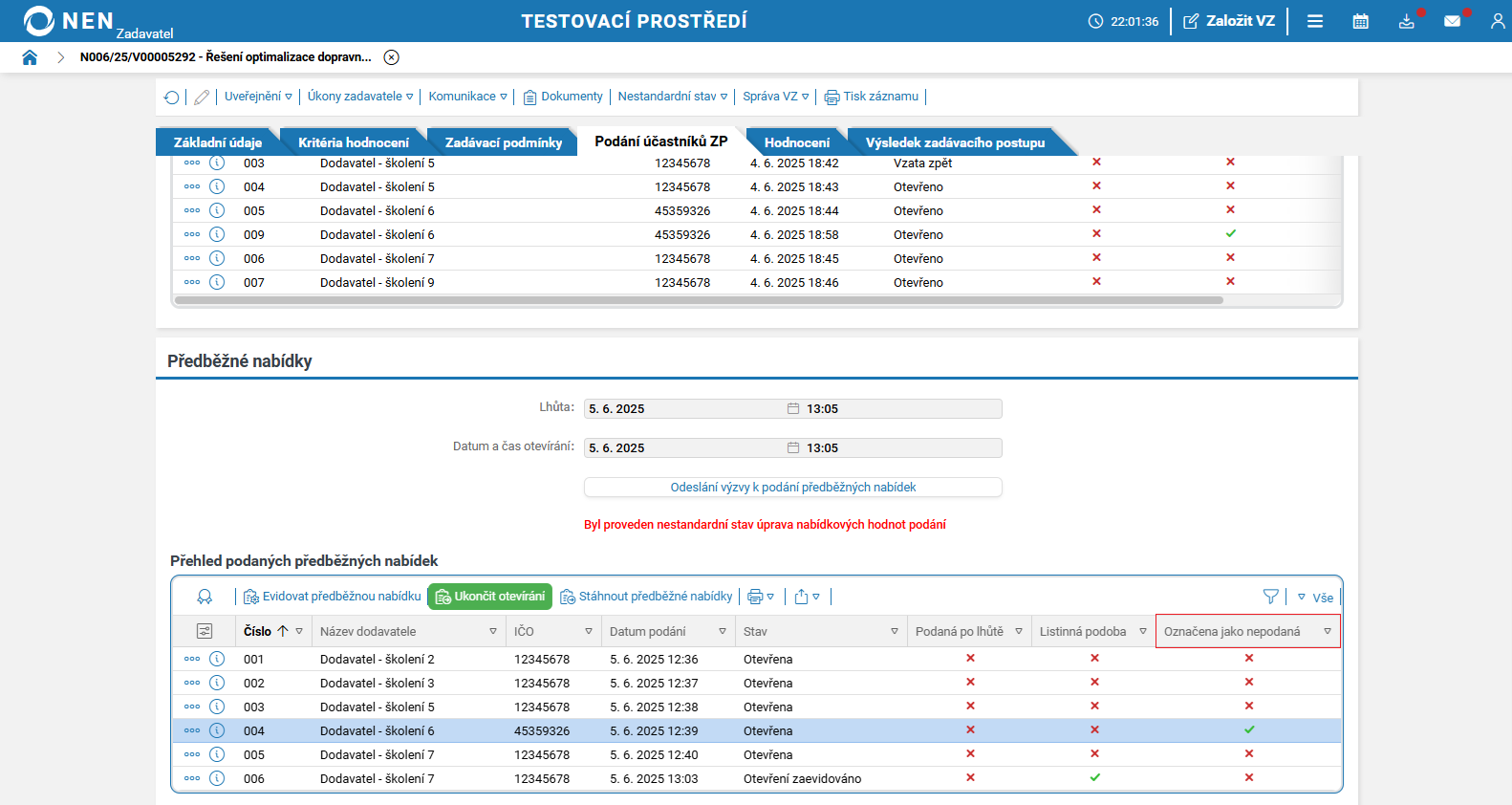The width and height of the screenshot is (1512, 805).
Task: Open the user profile icon
Action: [1497, 21]
